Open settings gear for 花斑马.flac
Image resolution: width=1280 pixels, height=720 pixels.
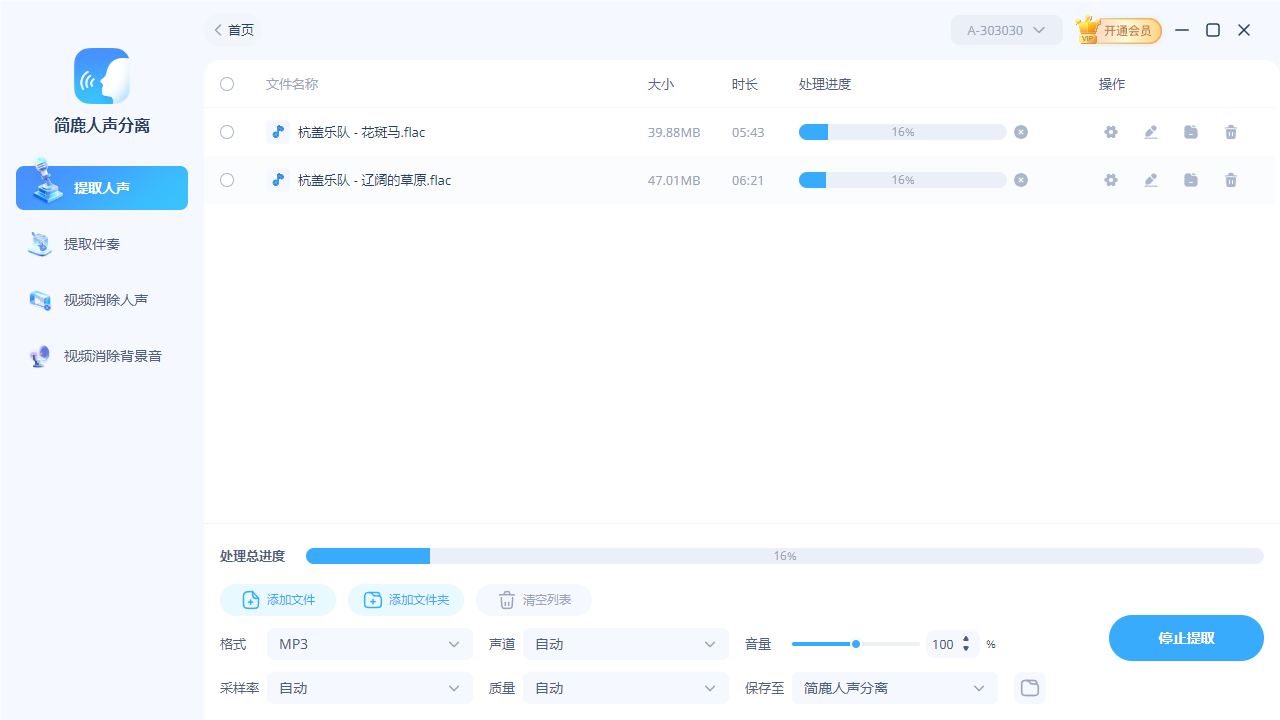1111,131
